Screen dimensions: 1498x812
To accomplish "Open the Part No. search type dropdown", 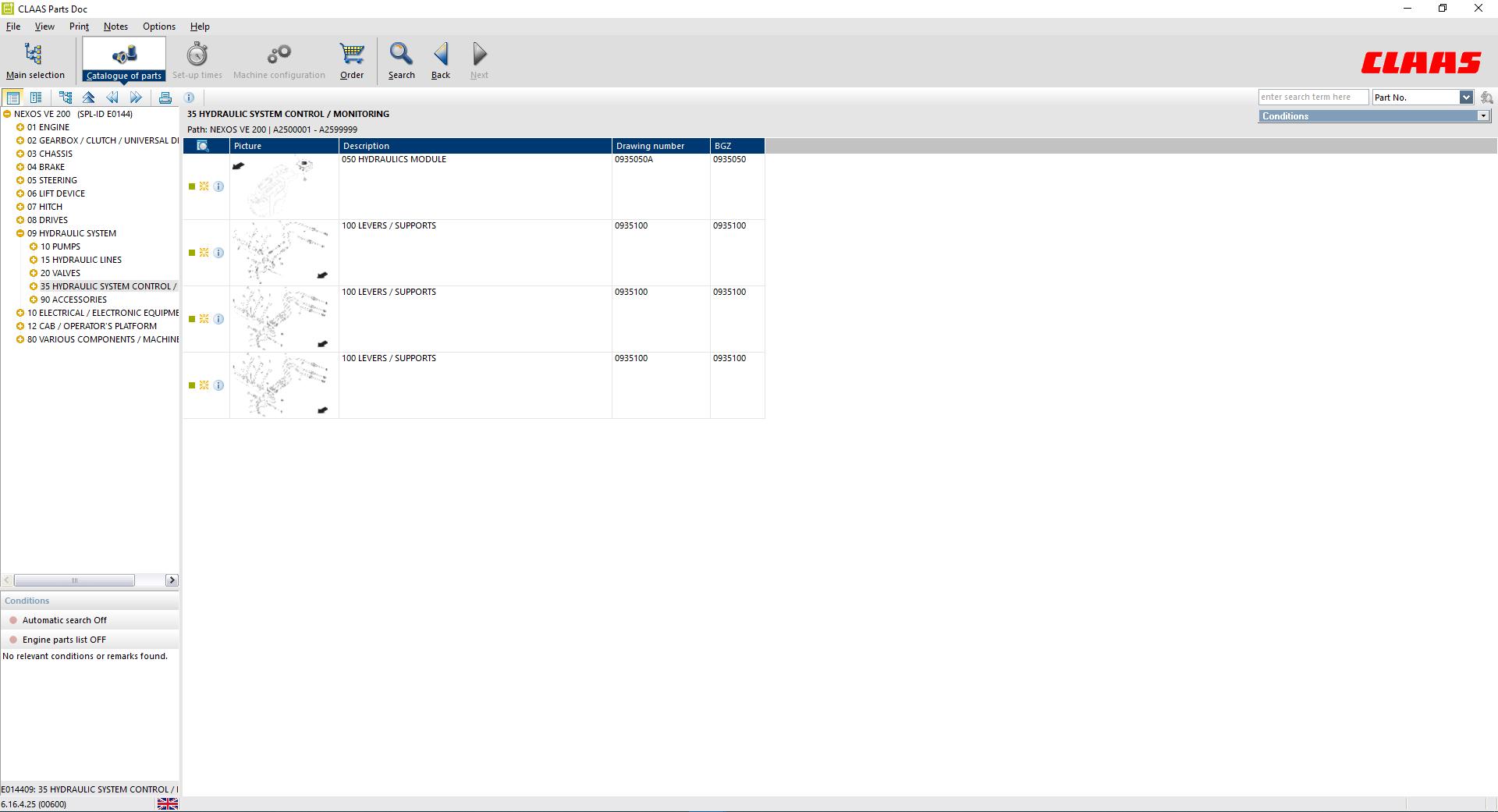I will (x=1466, y=98).
